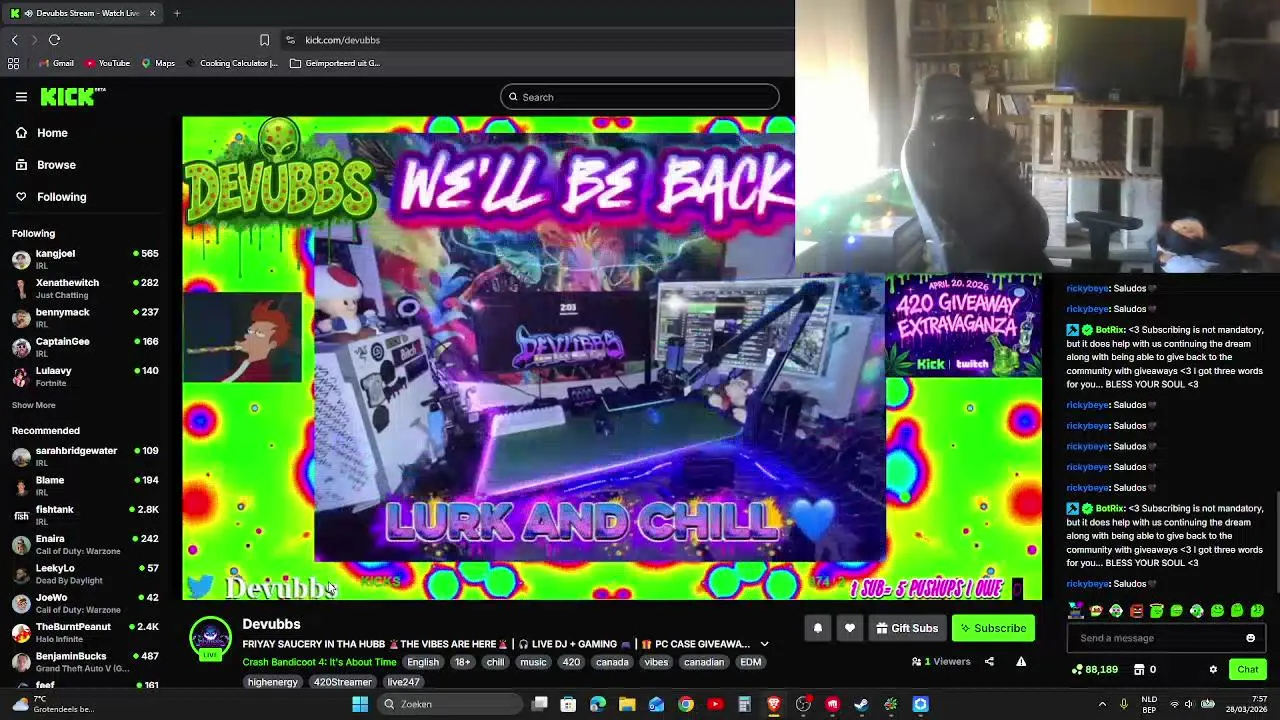This screenshot has height=720, width=1280.
Task: Open JoeWo recommended channel
Action: pos(86,602)
